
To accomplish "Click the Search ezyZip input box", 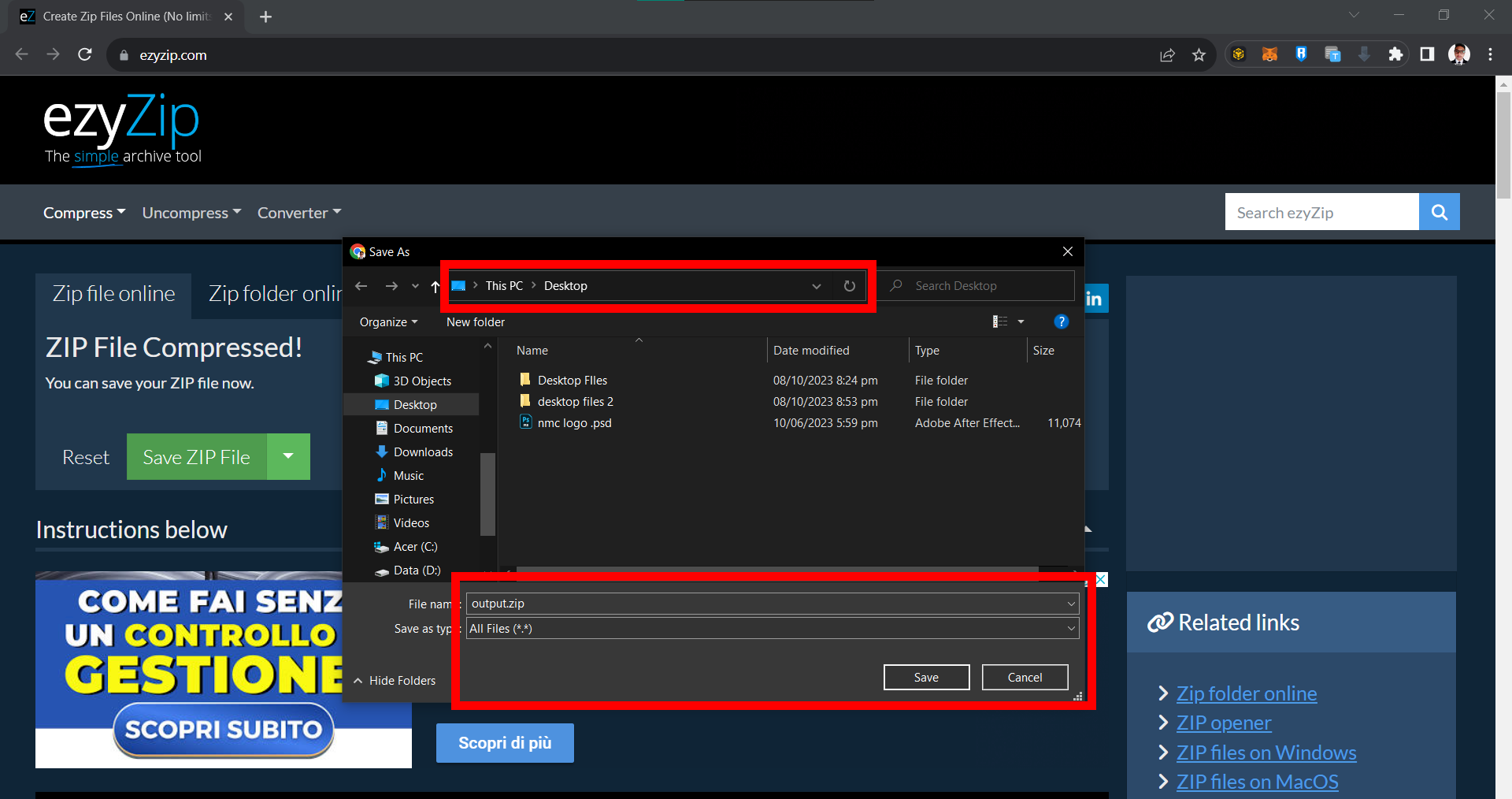I will click(x=1321, y=212).
